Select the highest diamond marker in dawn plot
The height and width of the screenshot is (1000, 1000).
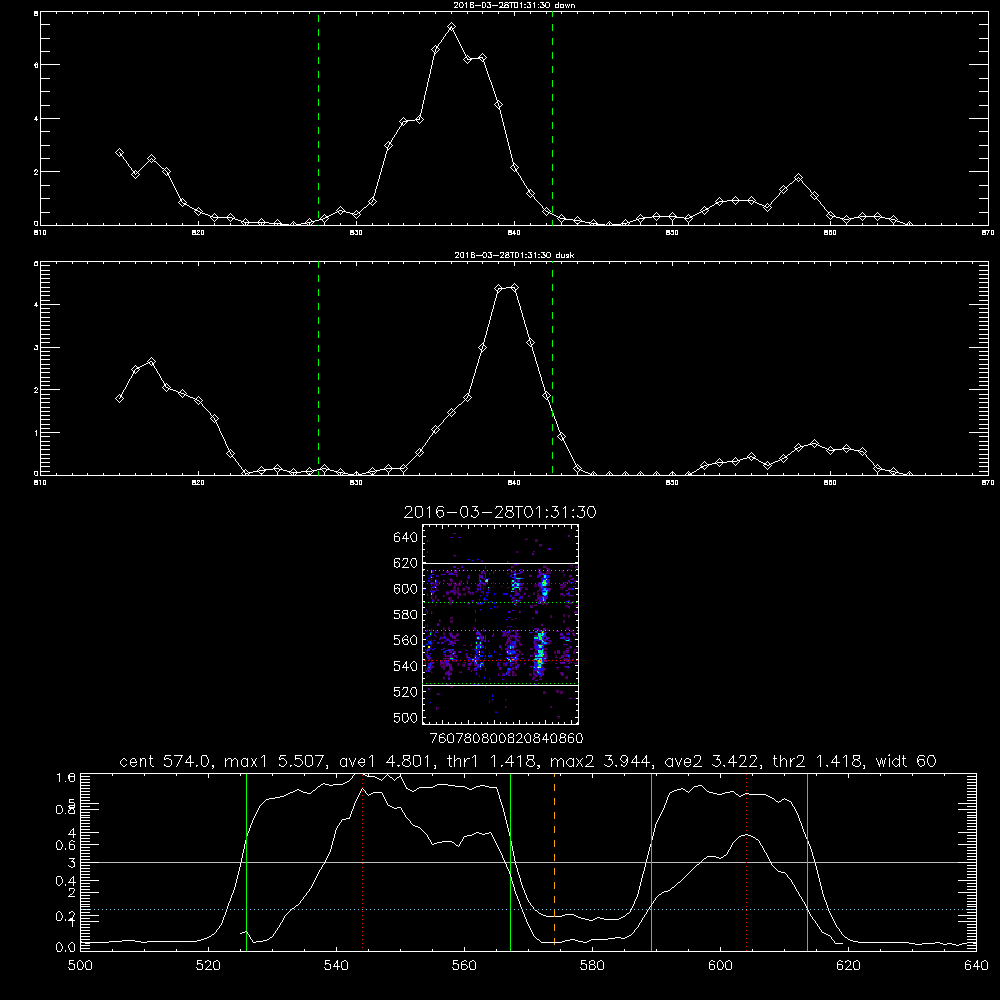pyautogui.click(x=452, y=27)
